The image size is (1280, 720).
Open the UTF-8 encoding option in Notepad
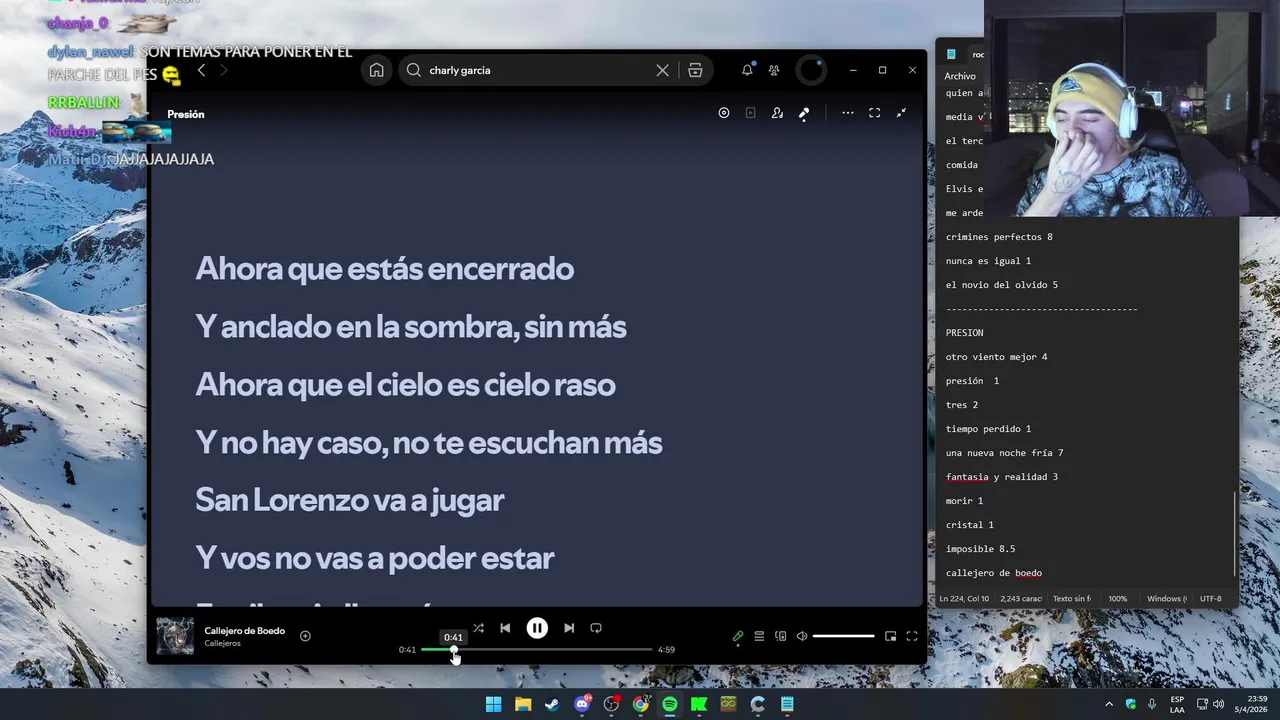point(1210,599)
